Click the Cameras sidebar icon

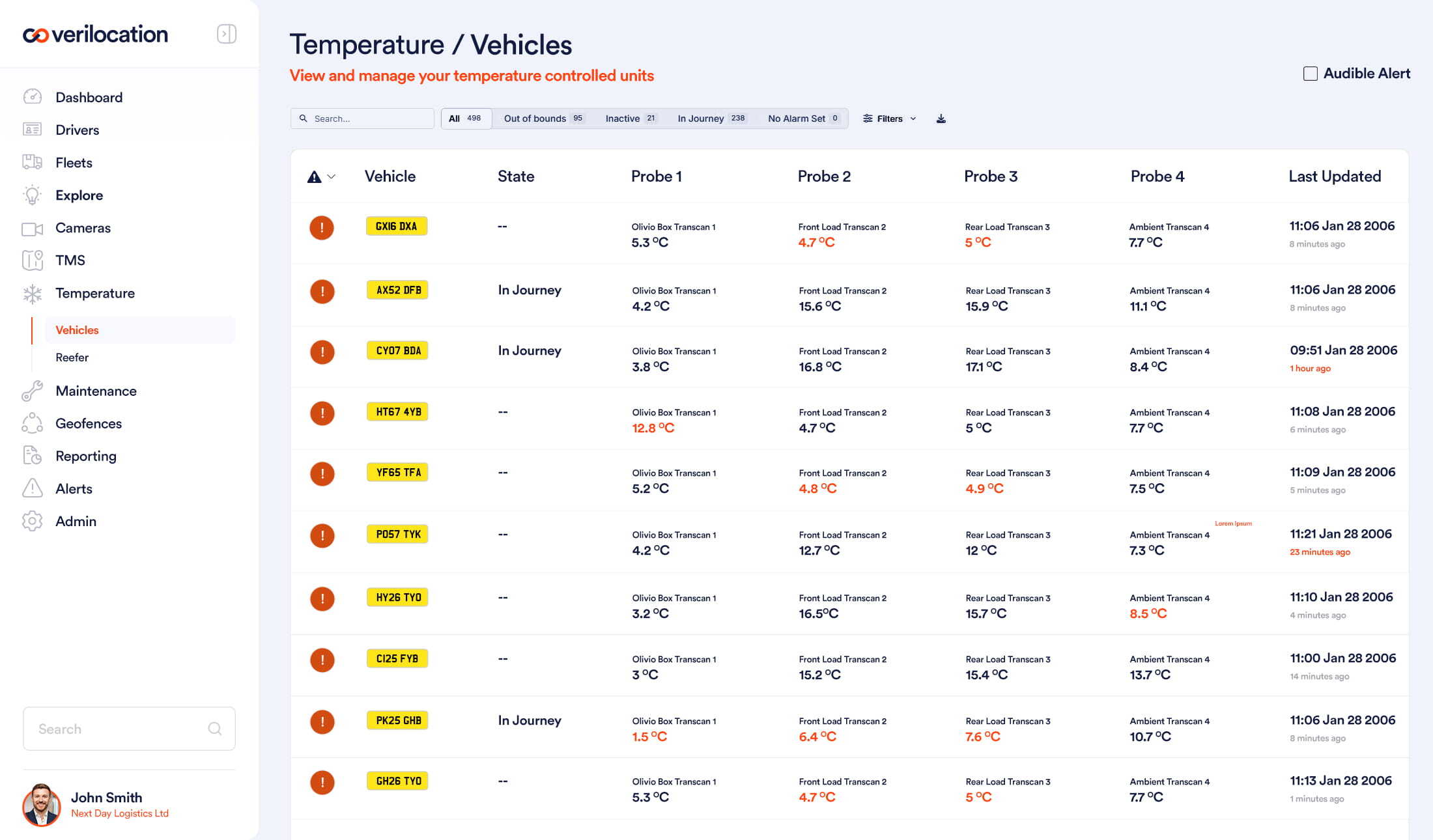point(32,229)
